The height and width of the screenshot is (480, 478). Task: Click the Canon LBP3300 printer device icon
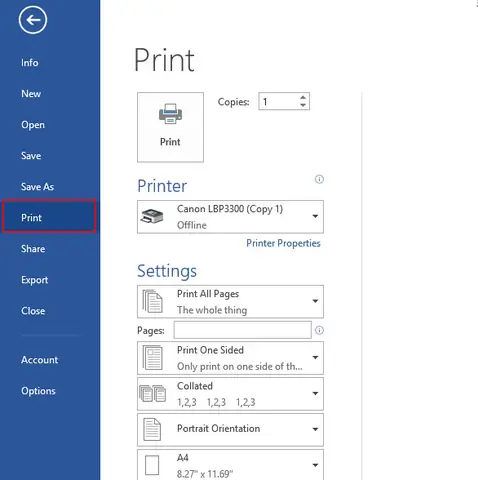tap(152, 216)
